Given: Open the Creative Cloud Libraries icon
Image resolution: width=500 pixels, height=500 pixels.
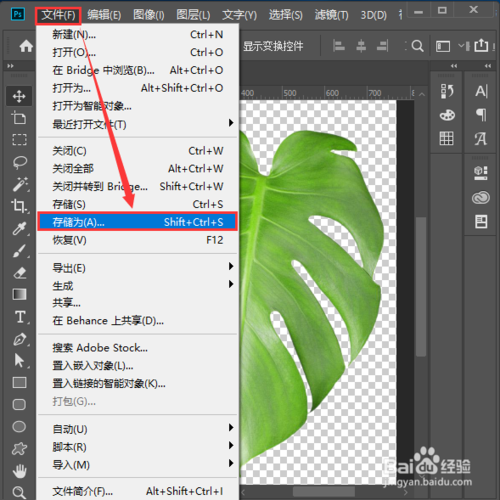Looking at the screenshot, I should [x=481, y=198].
